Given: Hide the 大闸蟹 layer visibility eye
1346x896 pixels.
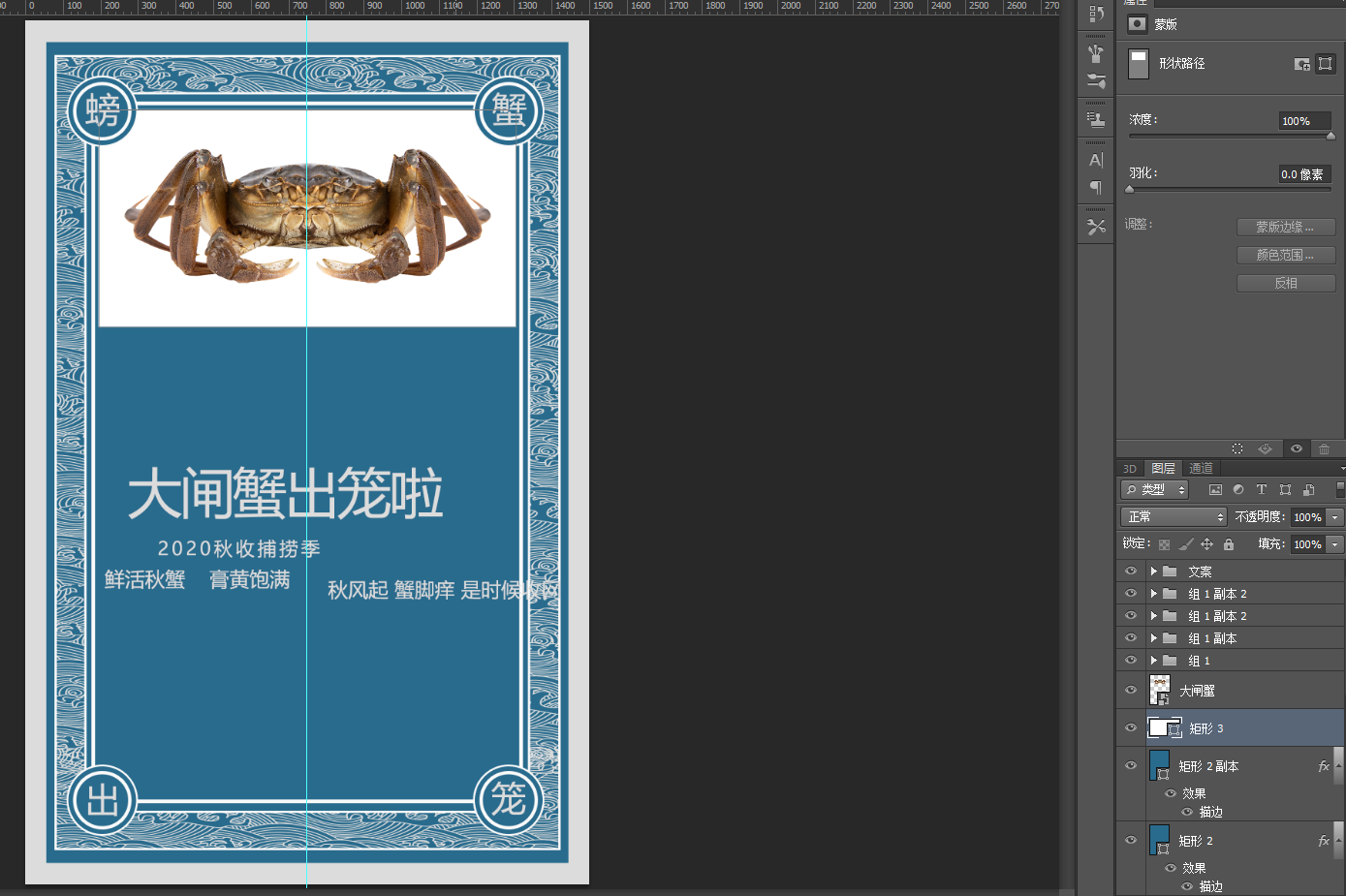Looking at the screenshot, I should pyautogui.click(x=1130, y=689).
